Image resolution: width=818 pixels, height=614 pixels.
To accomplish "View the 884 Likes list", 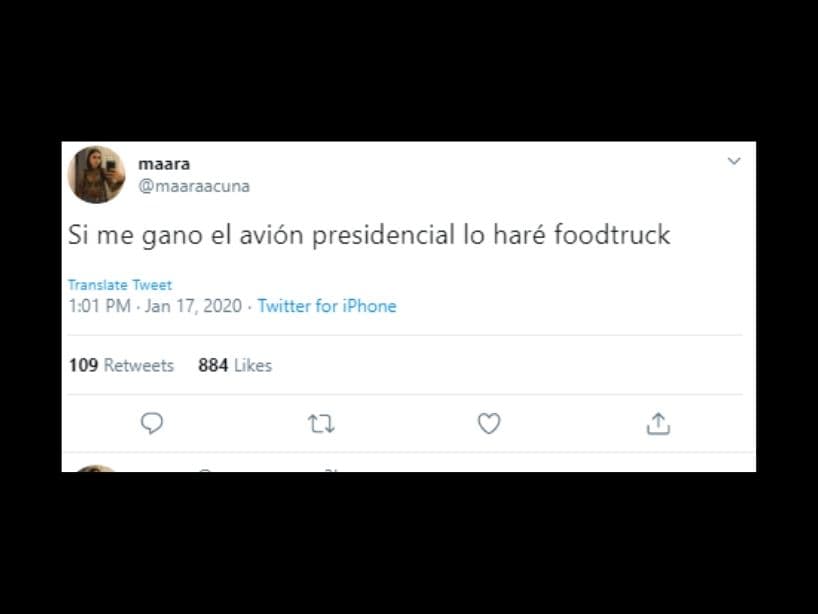I will point(235,365).
